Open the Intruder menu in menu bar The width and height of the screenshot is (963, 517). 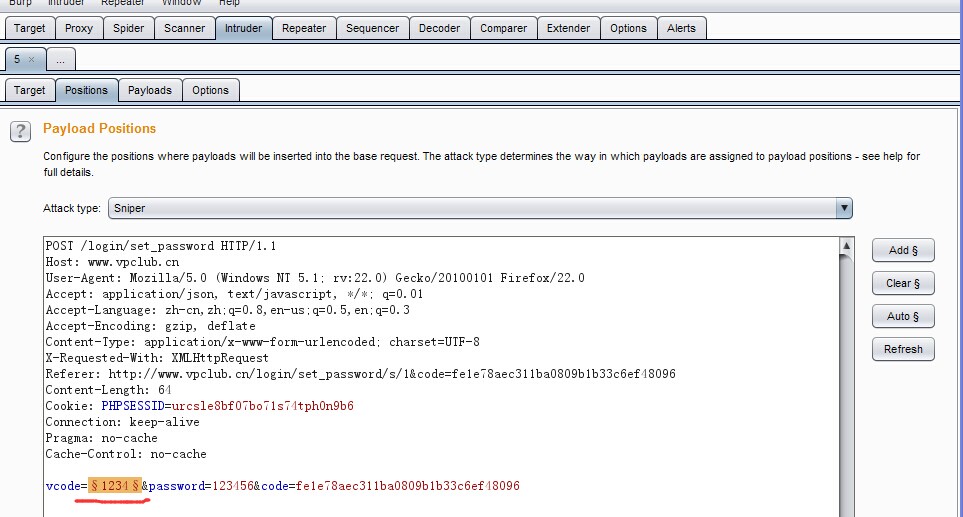pyautogui.click(x=66, y=3)
